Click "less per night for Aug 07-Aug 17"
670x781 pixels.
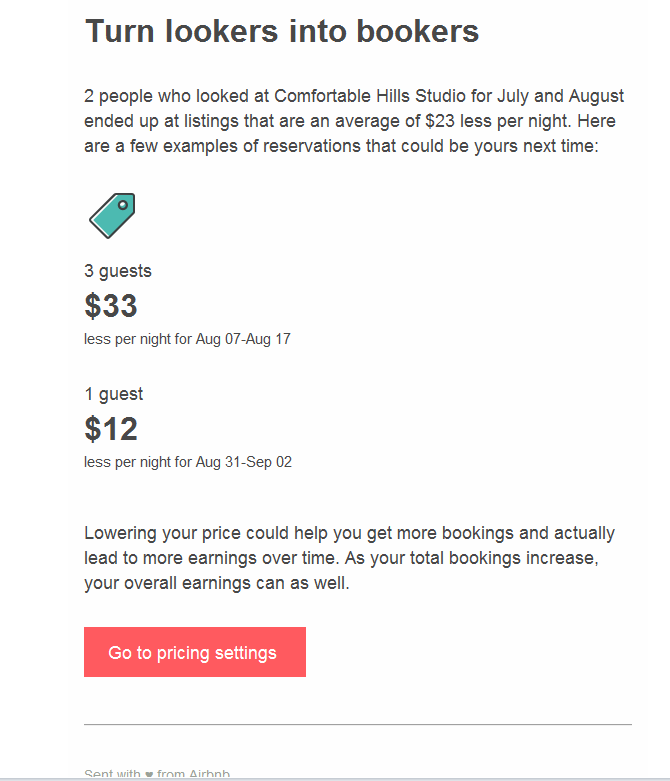click(x=187, y=339)
